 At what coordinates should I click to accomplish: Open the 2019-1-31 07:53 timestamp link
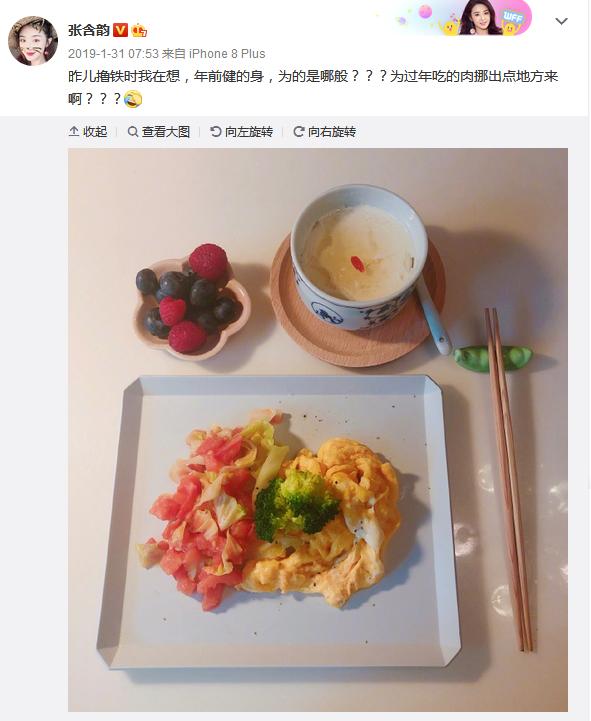point(113,54)
